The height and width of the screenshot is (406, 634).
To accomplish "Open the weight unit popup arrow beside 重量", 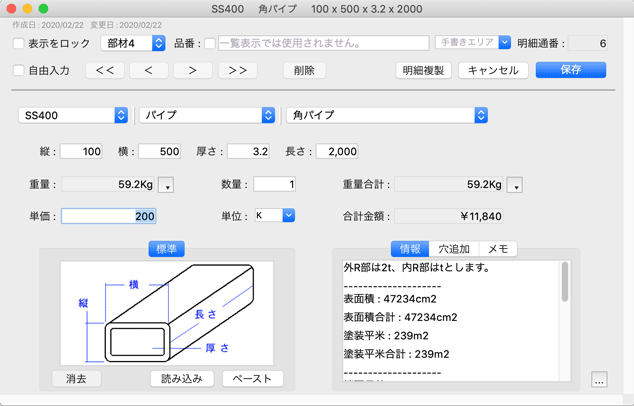I will 166,185.
